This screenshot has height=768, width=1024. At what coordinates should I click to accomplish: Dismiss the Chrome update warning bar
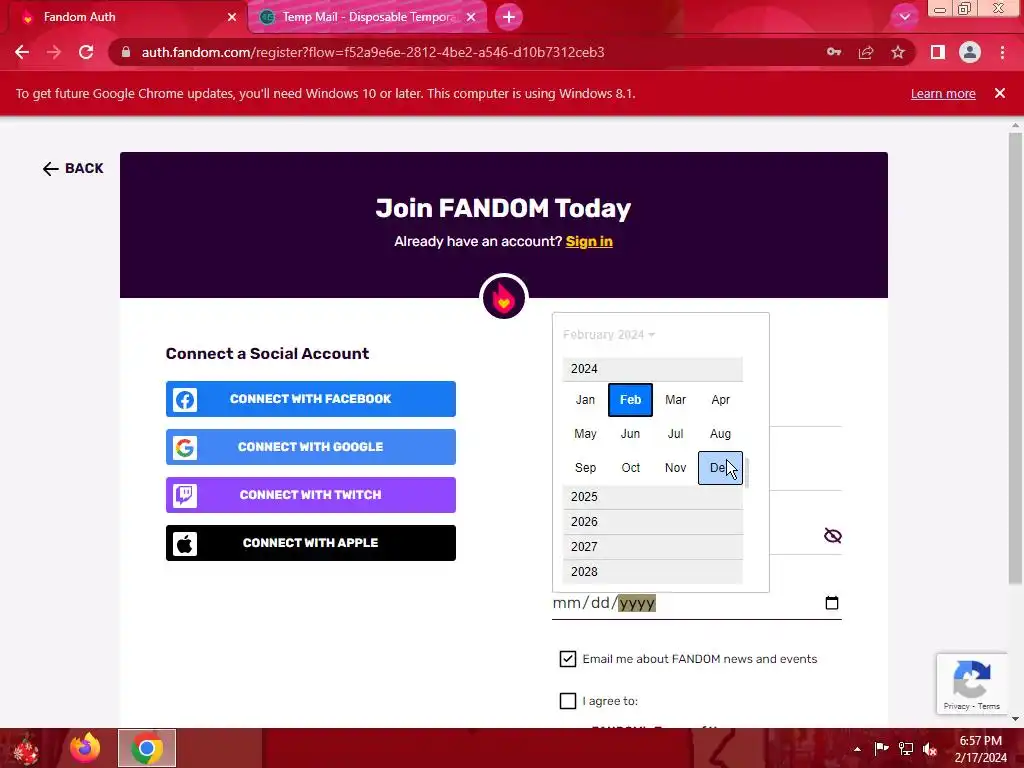1000,93
